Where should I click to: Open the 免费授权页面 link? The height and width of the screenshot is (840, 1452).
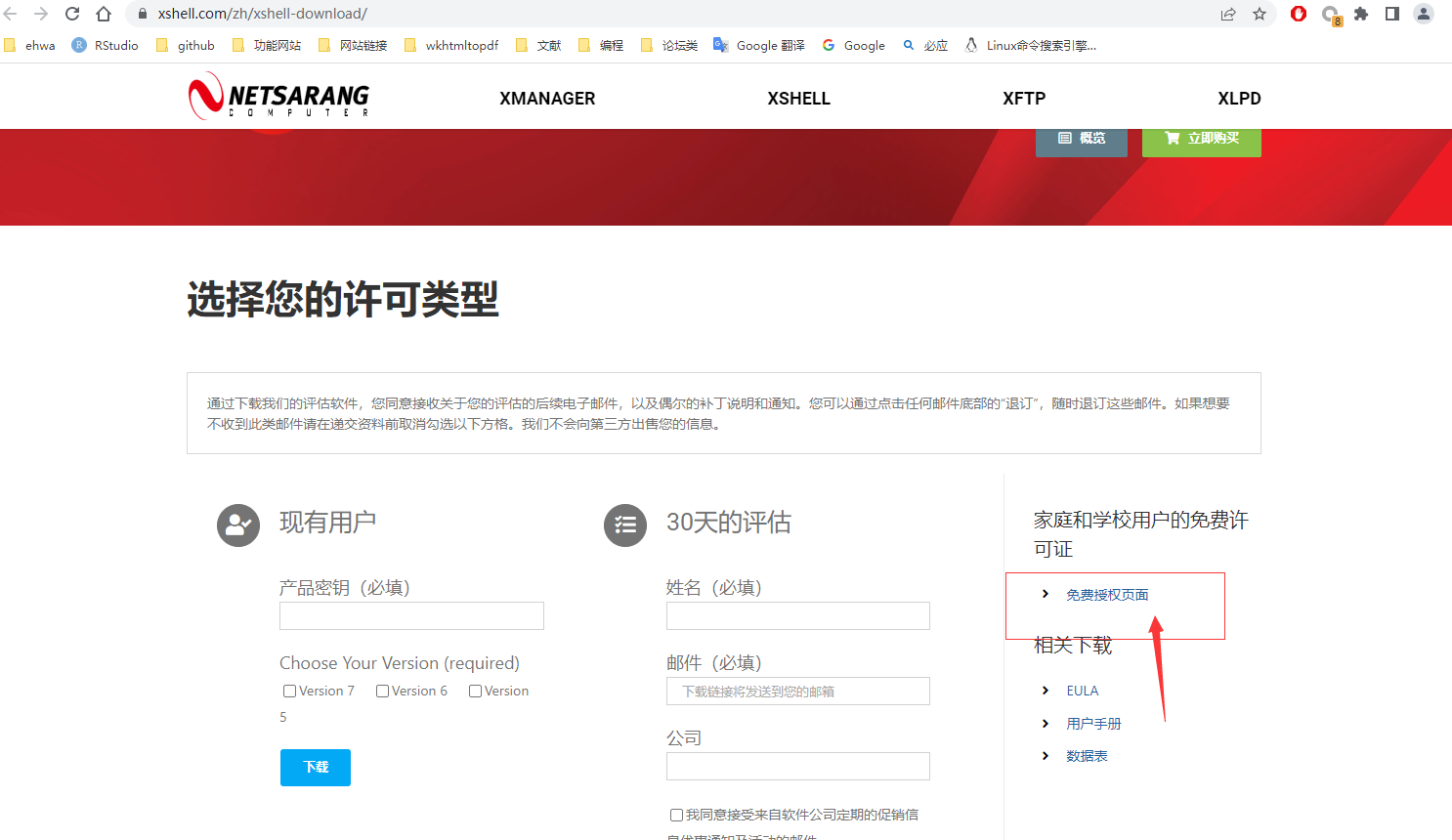point(1107,595)
